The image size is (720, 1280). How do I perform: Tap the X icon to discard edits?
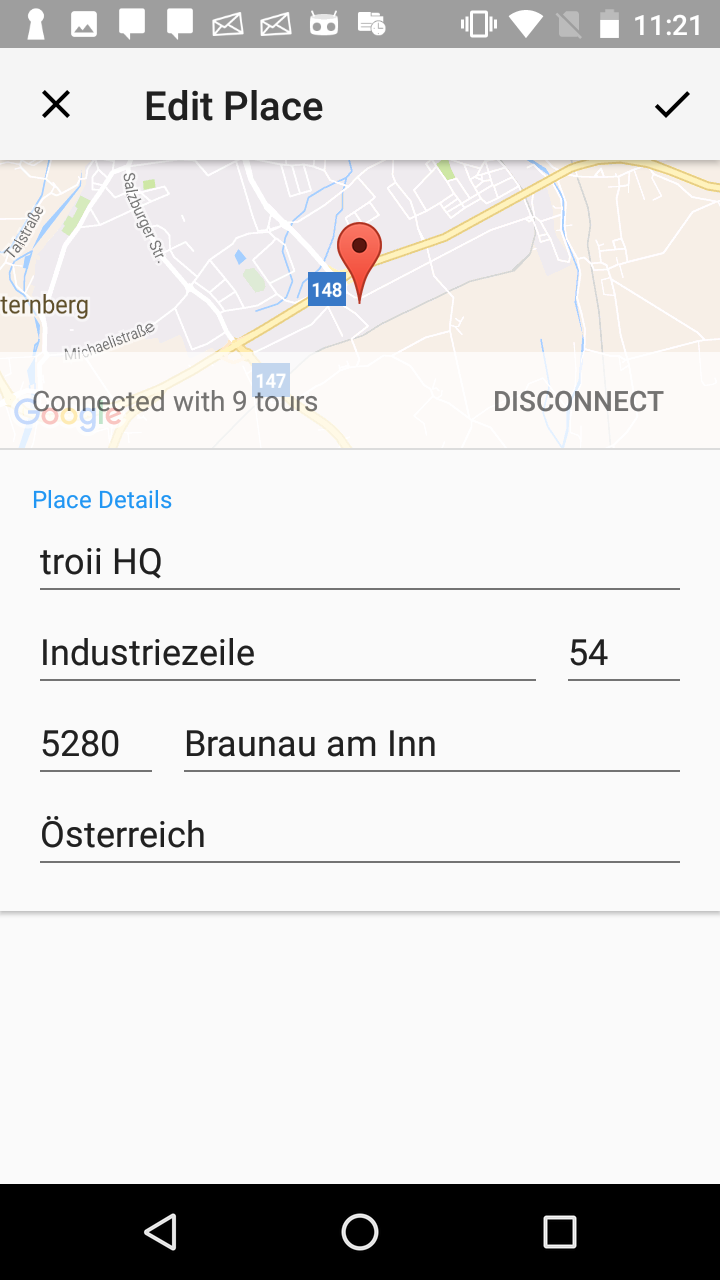56,104
